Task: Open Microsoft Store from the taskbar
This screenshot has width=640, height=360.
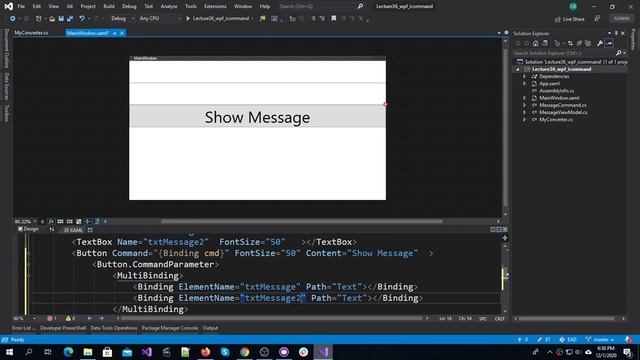Action: point(107,352)
